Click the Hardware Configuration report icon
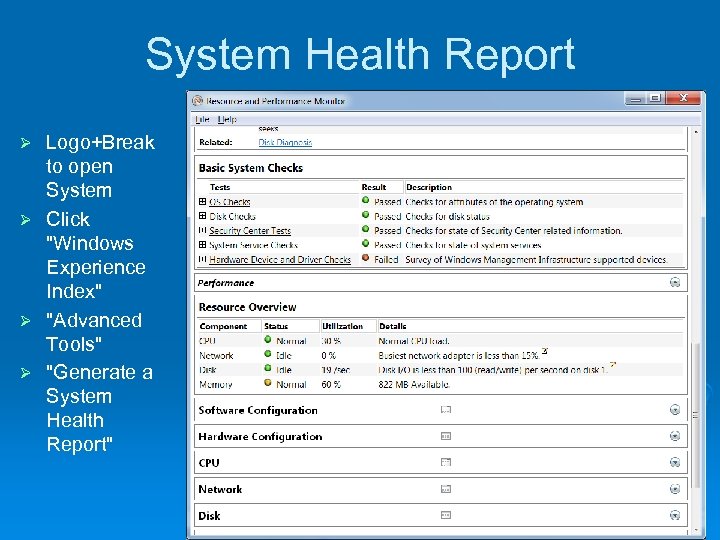 [x=445, y=436]
